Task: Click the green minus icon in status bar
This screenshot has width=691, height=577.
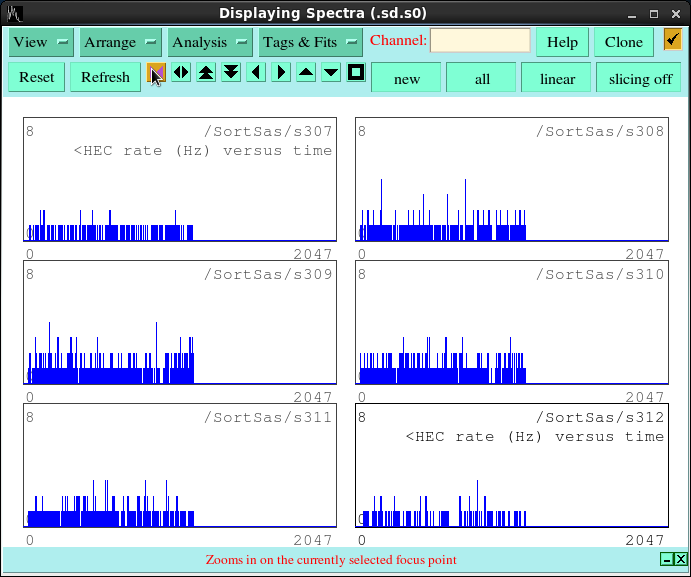Action: [x=667, y=559]
